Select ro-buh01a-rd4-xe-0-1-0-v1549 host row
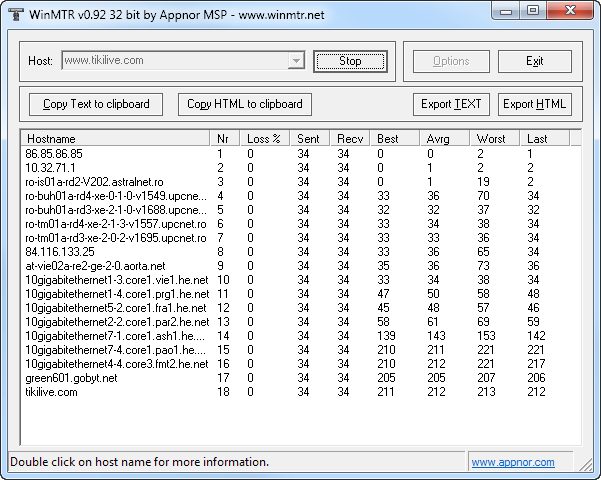The image size is (601, 480). click(x=301, y=196)
